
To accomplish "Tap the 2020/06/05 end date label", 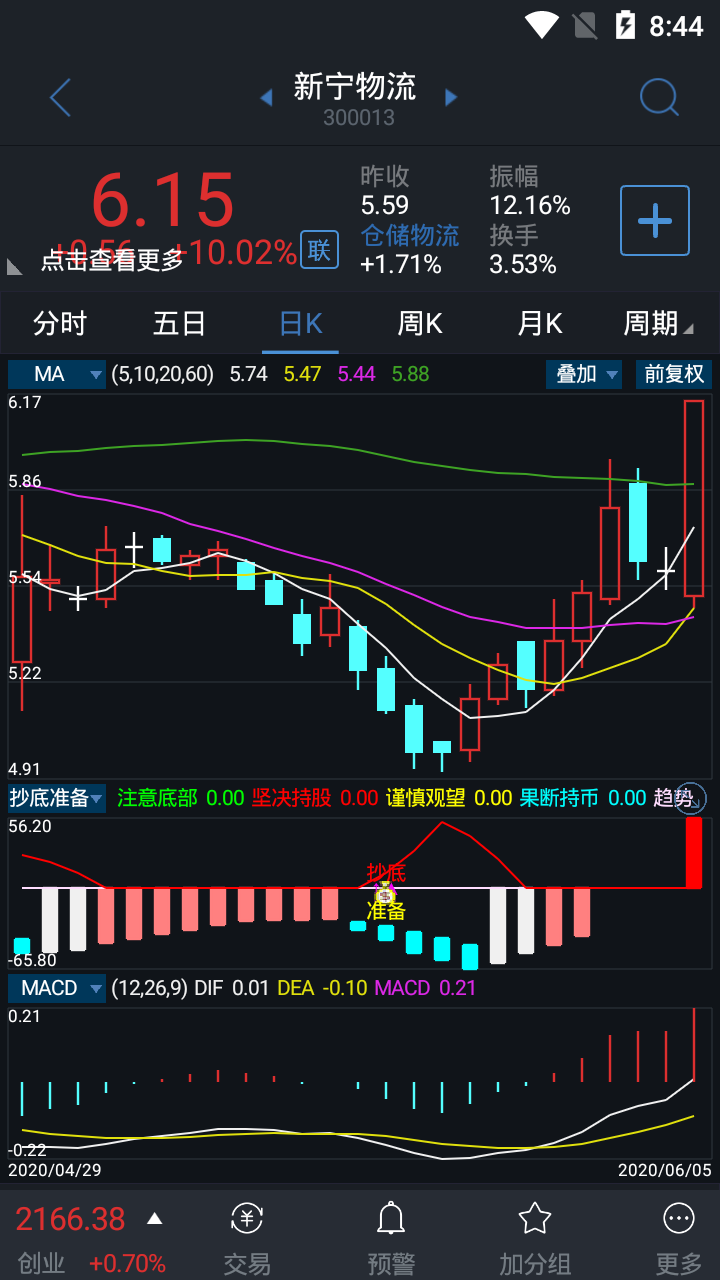I will 665,1169.
